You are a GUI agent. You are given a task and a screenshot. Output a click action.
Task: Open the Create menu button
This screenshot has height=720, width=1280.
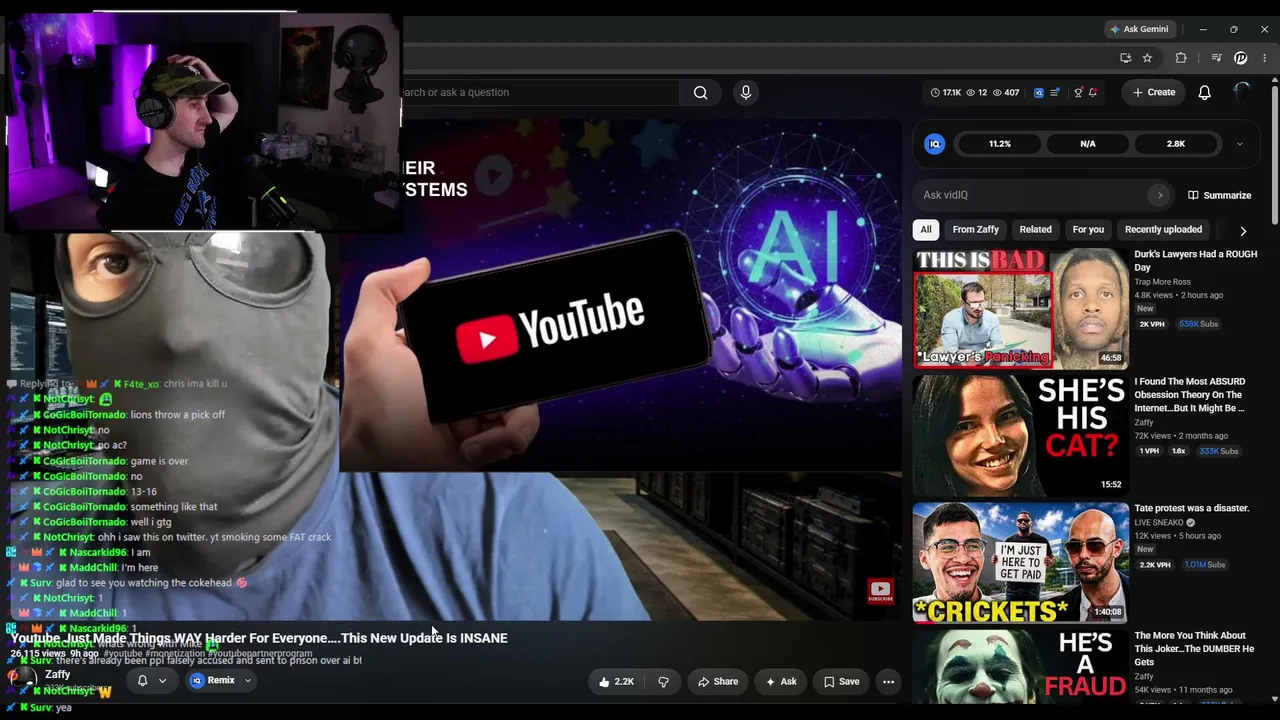[x=1154, y=92]
